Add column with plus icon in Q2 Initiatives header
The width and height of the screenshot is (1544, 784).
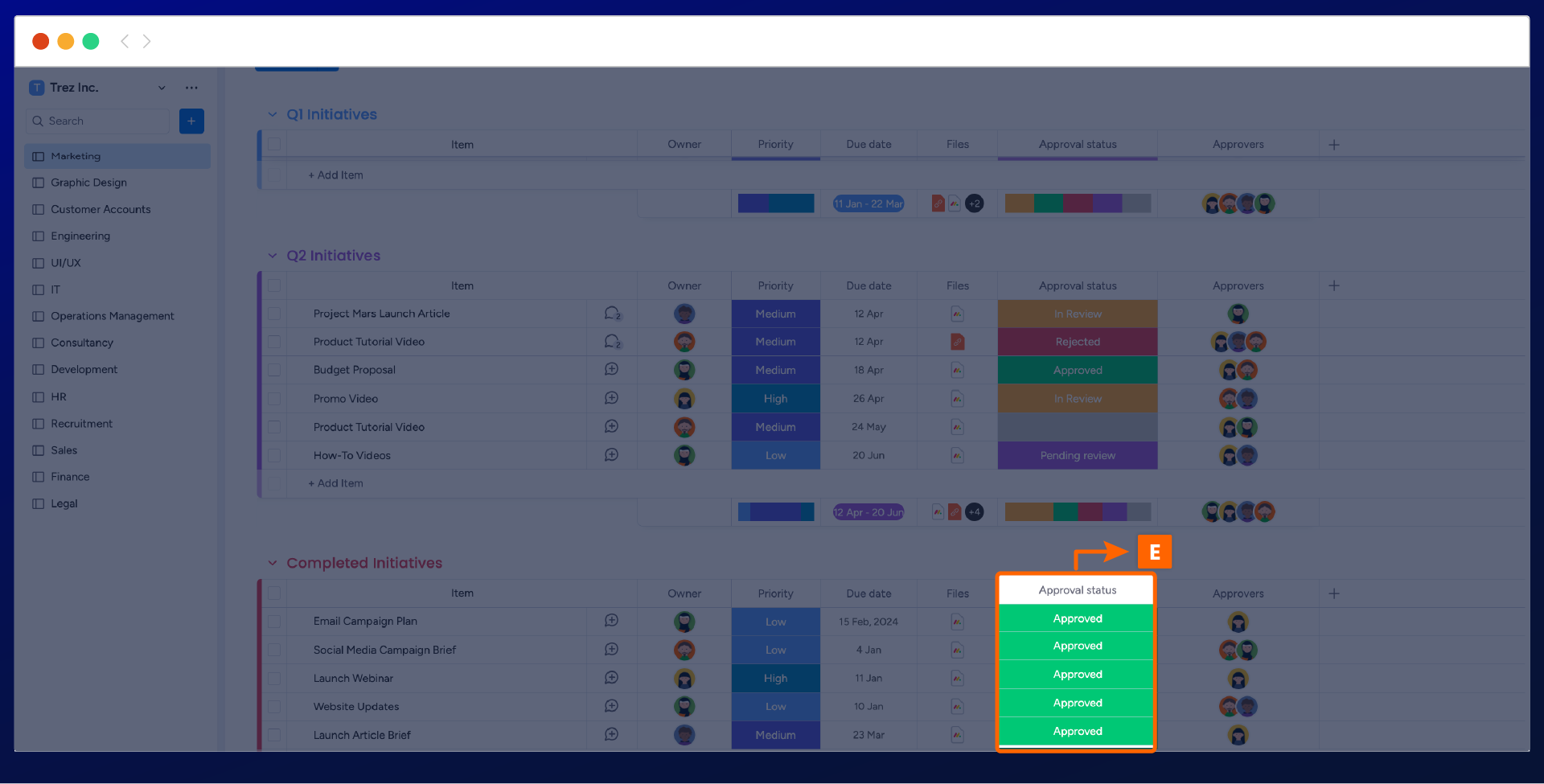click(x=1334, y=285)
